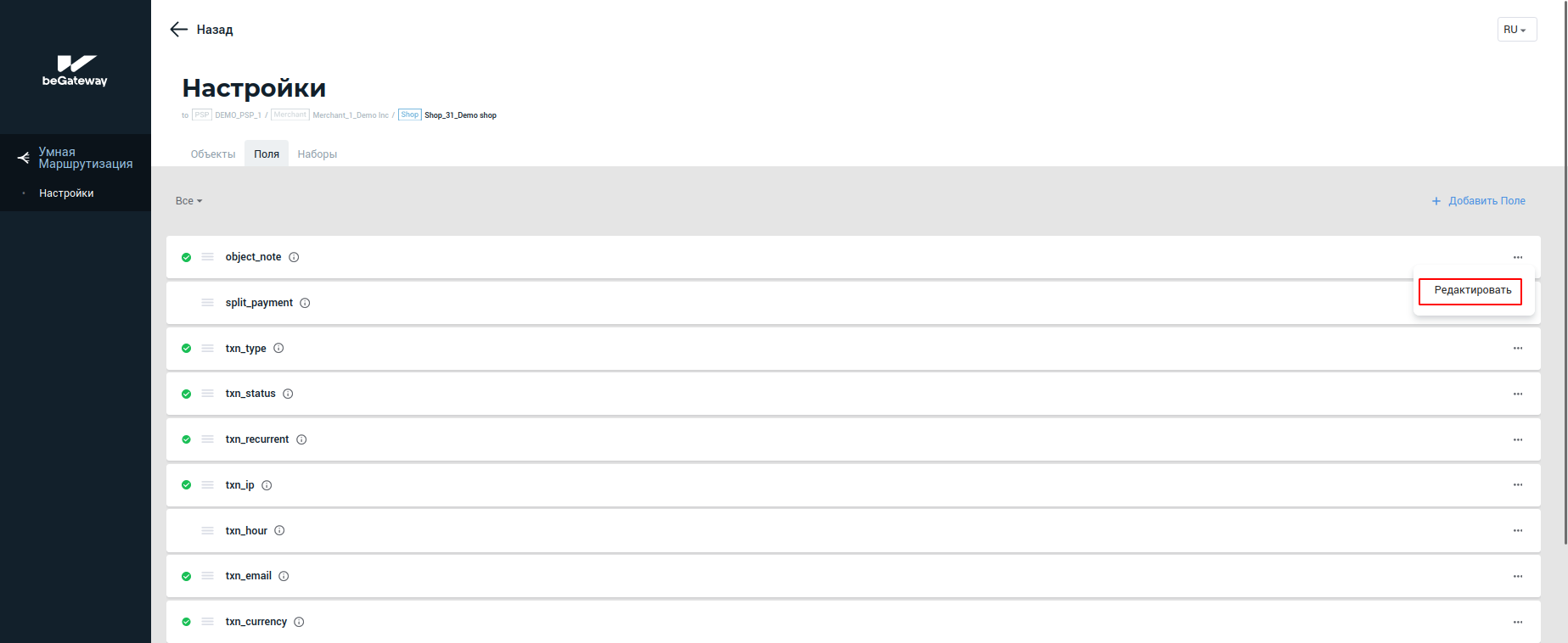This screenshot has width=1568, height=643.
Task: Click the info icon next to object_note
Action: pyautogui.click(x=294, y=257)
